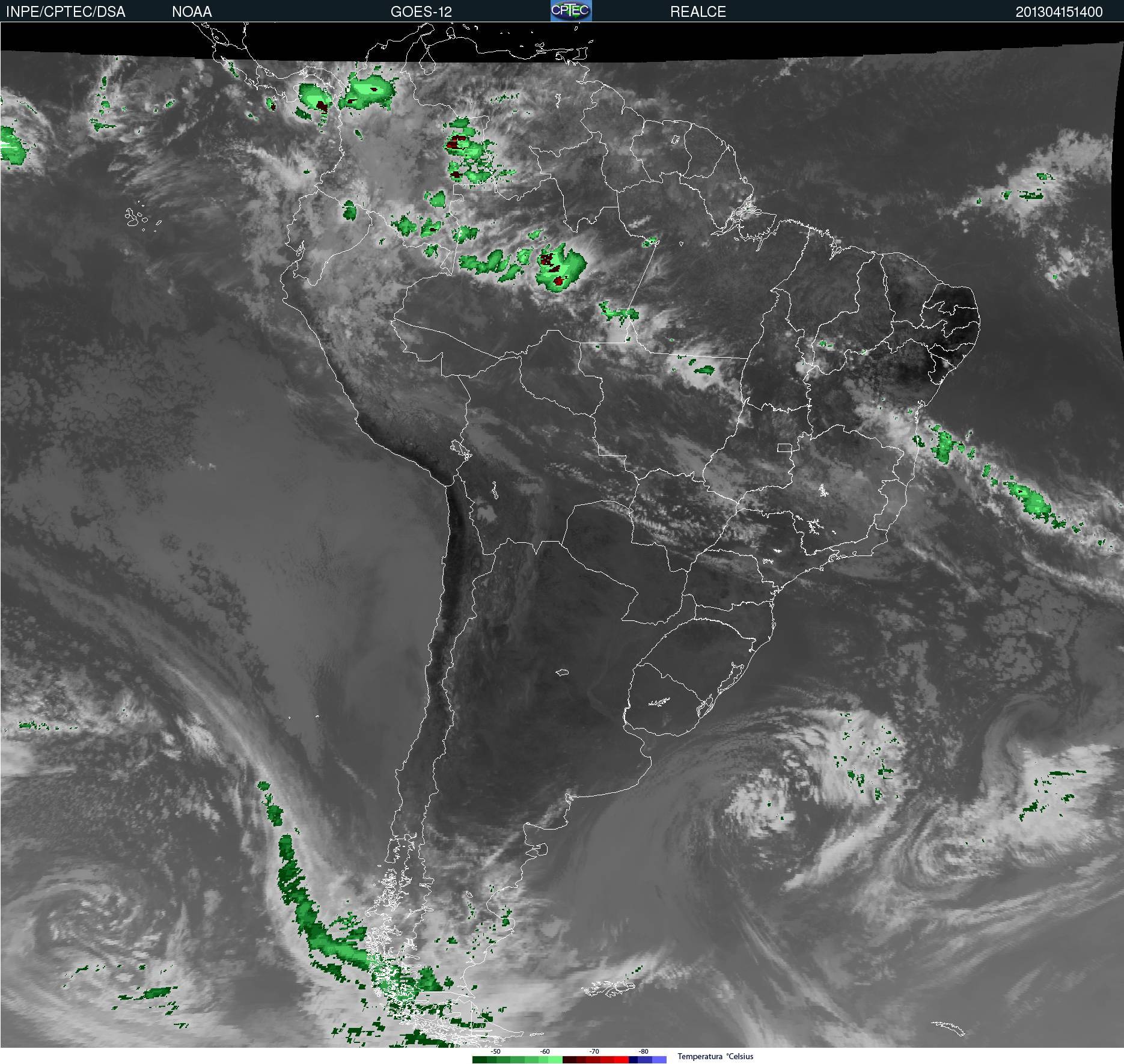Select the INPE/CPTEC/DSA header label

[x=66, y=12]
